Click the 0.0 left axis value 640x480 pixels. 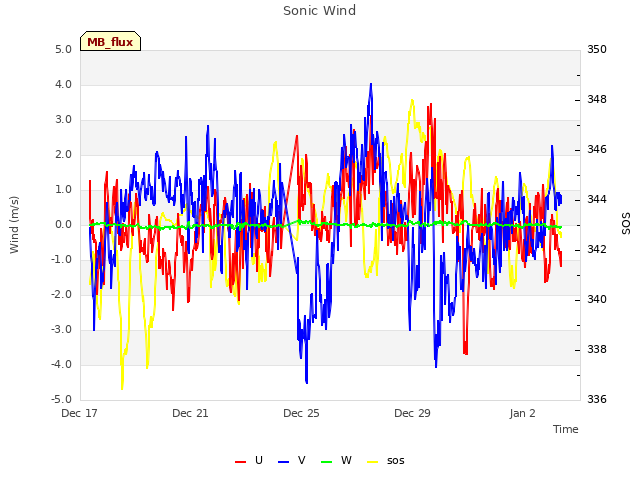[x=64, y=224]
